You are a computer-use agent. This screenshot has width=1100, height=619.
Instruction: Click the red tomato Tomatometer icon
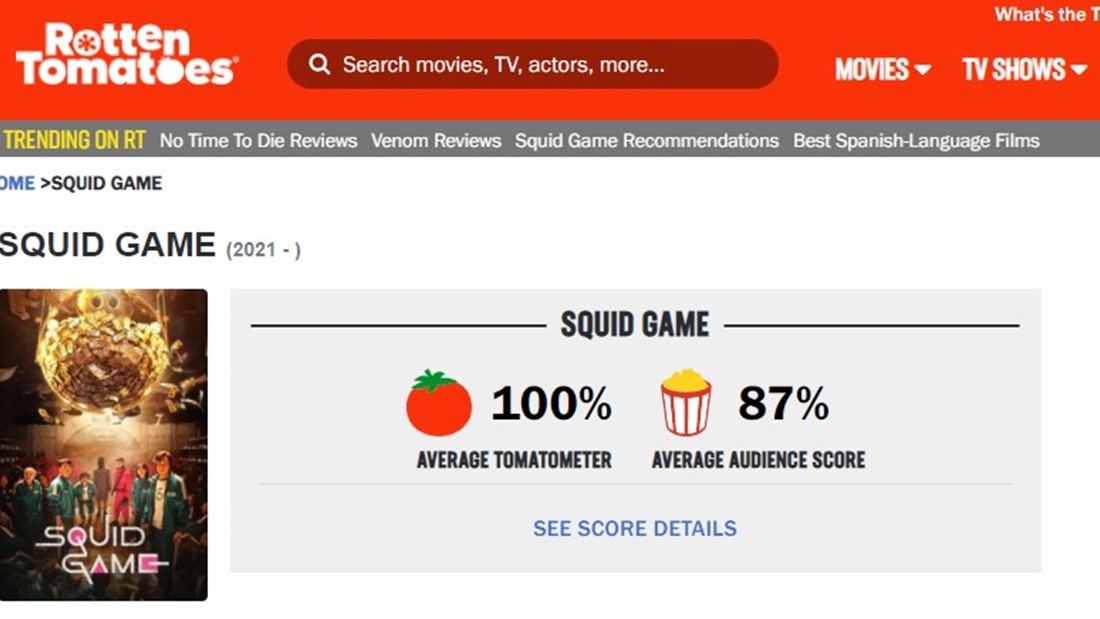coord(439,403)
